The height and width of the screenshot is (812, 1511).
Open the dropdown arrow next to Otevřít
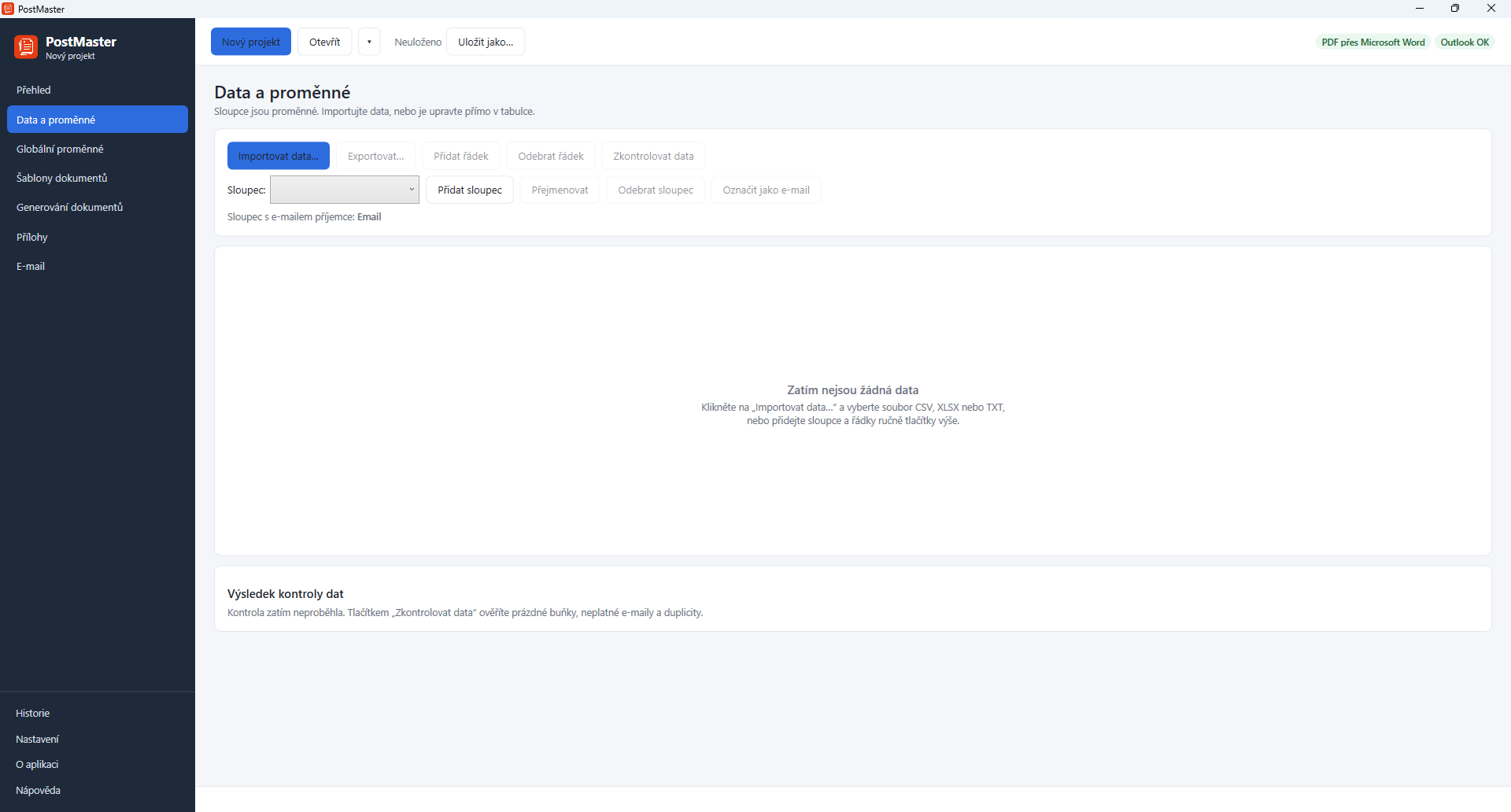click(x=369, y=42)
